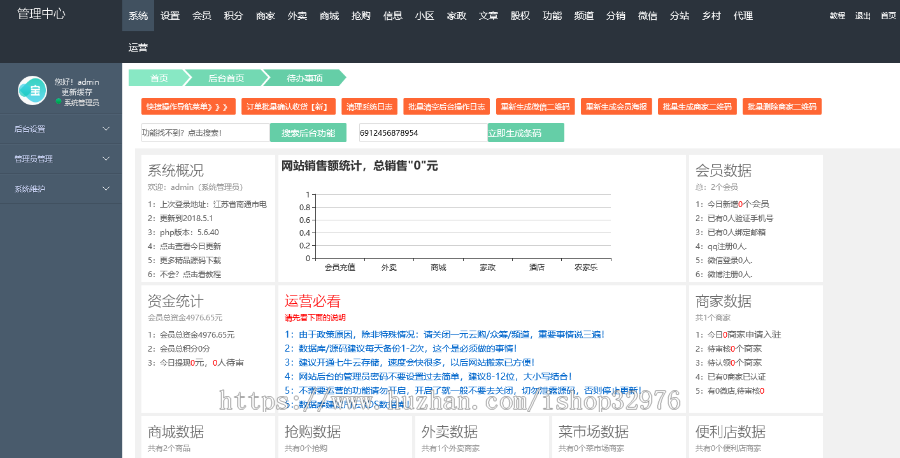Click the 便利店数据 panel heading

click(x=730, y=432)
